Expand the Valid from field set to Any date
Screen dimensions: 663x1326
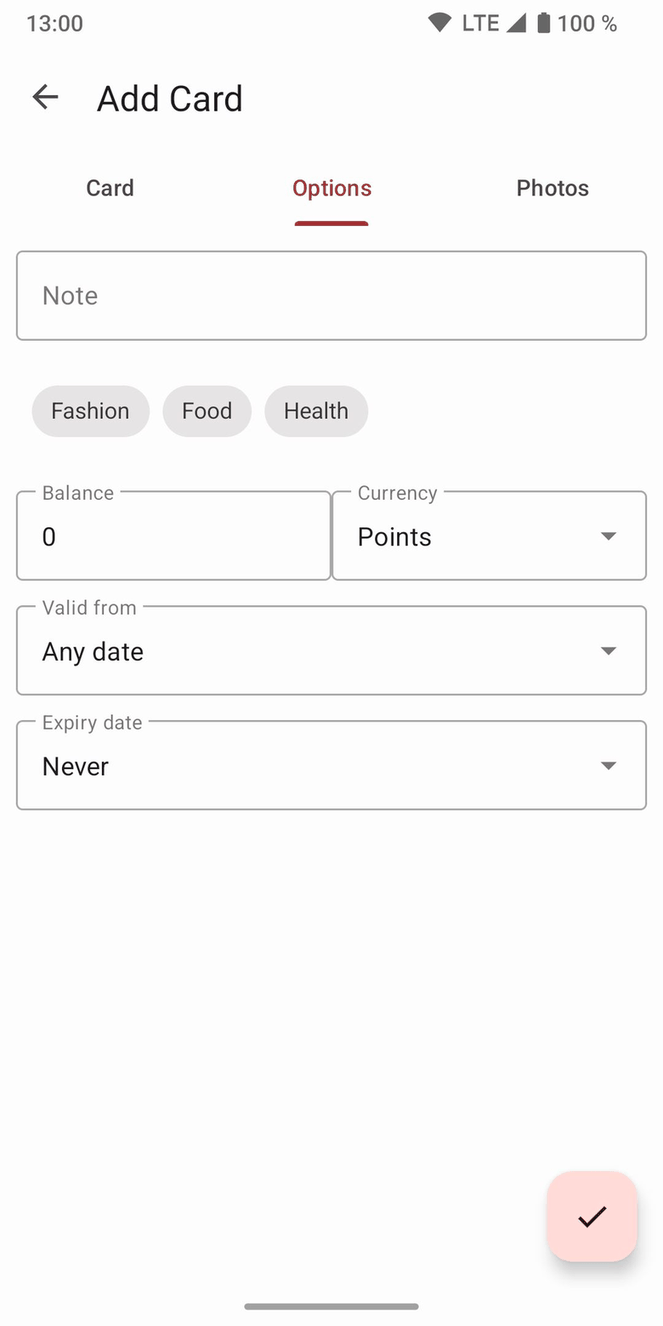331,650
